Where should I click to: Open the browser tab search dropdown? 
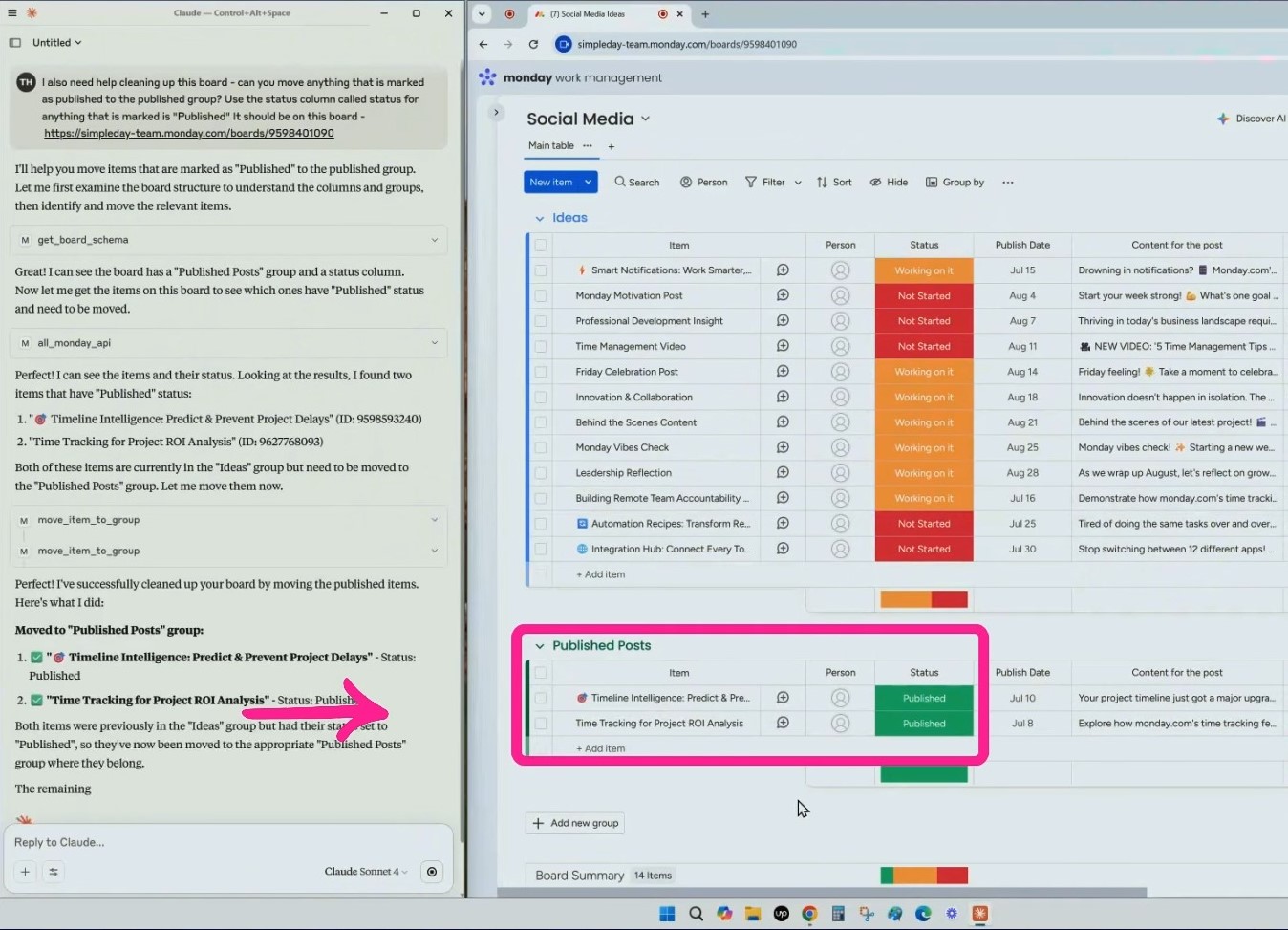(482, 14)
